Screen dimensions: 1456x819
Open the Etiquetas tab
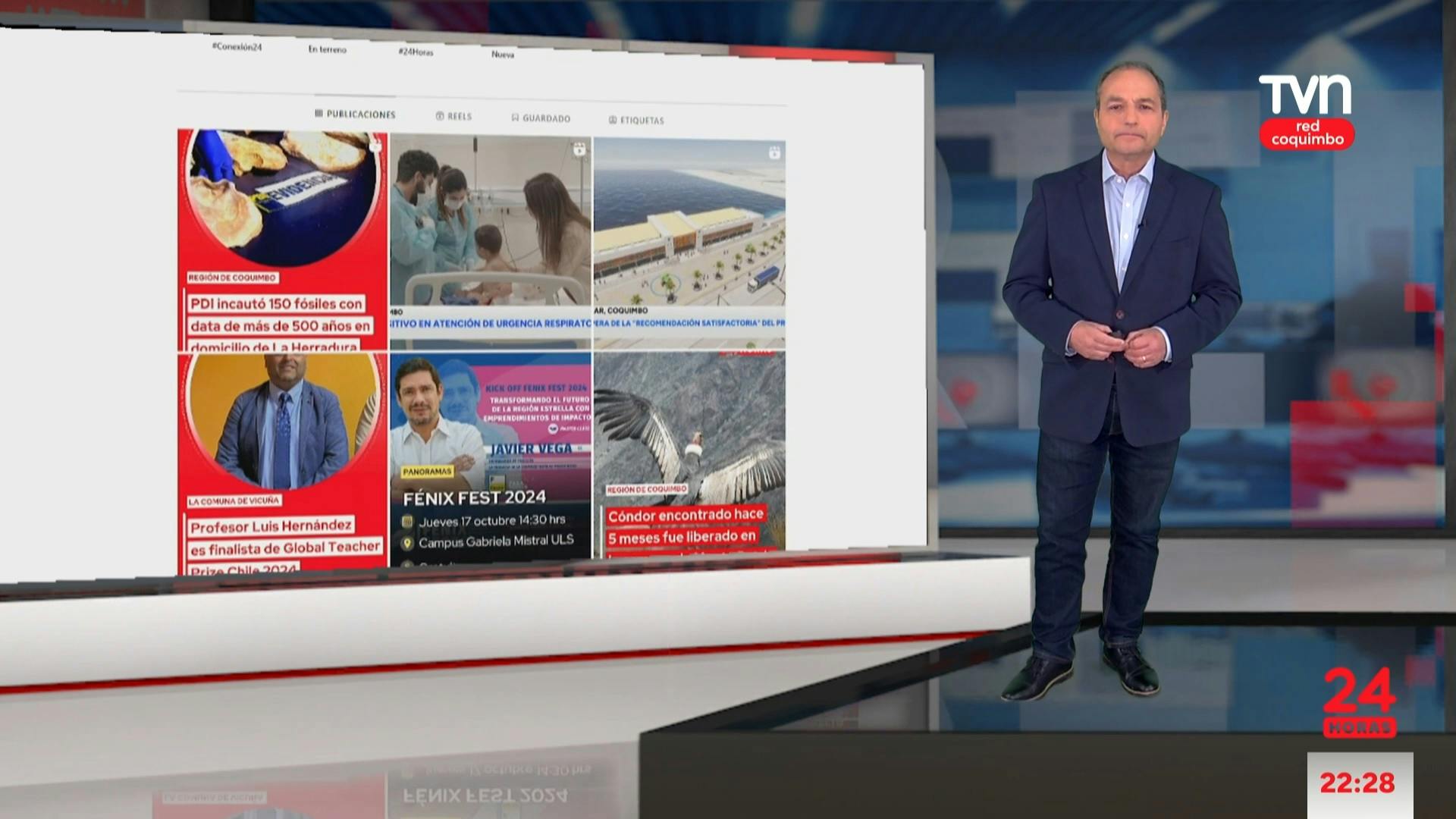[642, 121]
